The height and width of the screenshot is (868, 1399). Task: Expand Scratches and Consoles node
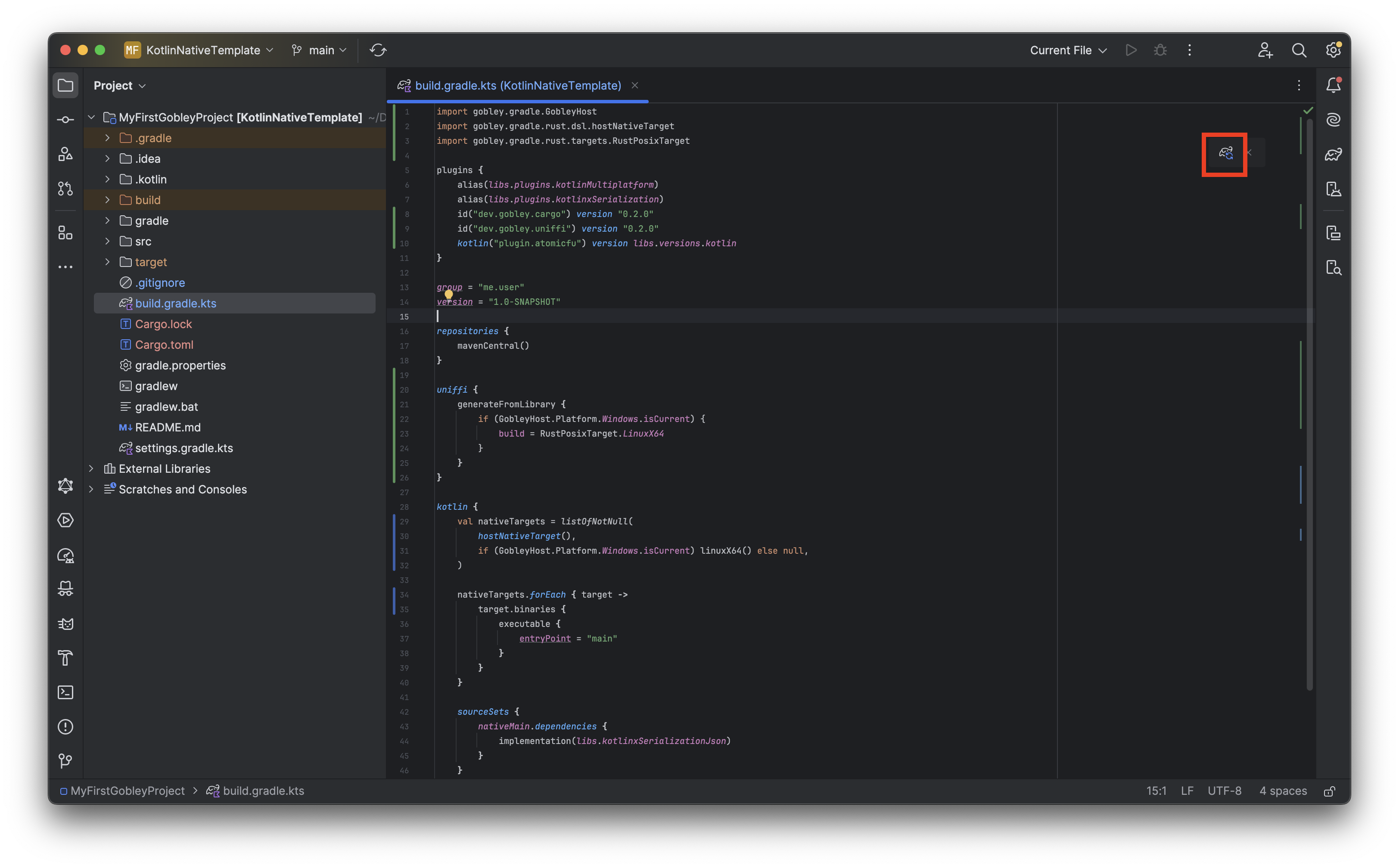click(x=91, y=490)
